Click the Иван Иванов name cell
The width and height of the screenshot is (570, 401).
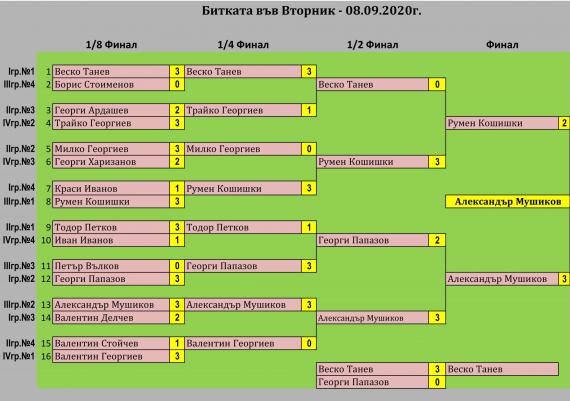point(111,240)
